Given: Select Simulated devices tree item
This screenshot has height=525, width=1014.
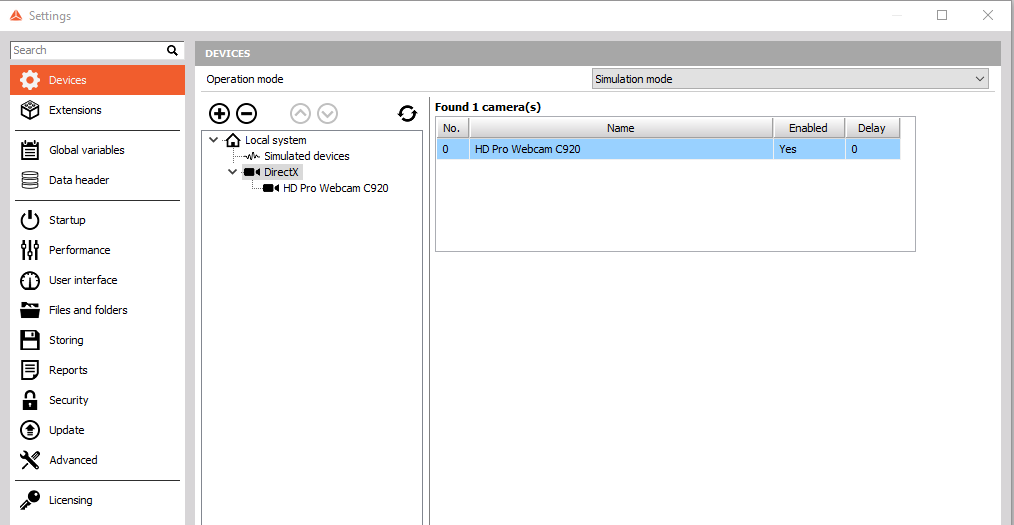Looking at the screenshot, I should pyautogui.click(x=307, y=156).
